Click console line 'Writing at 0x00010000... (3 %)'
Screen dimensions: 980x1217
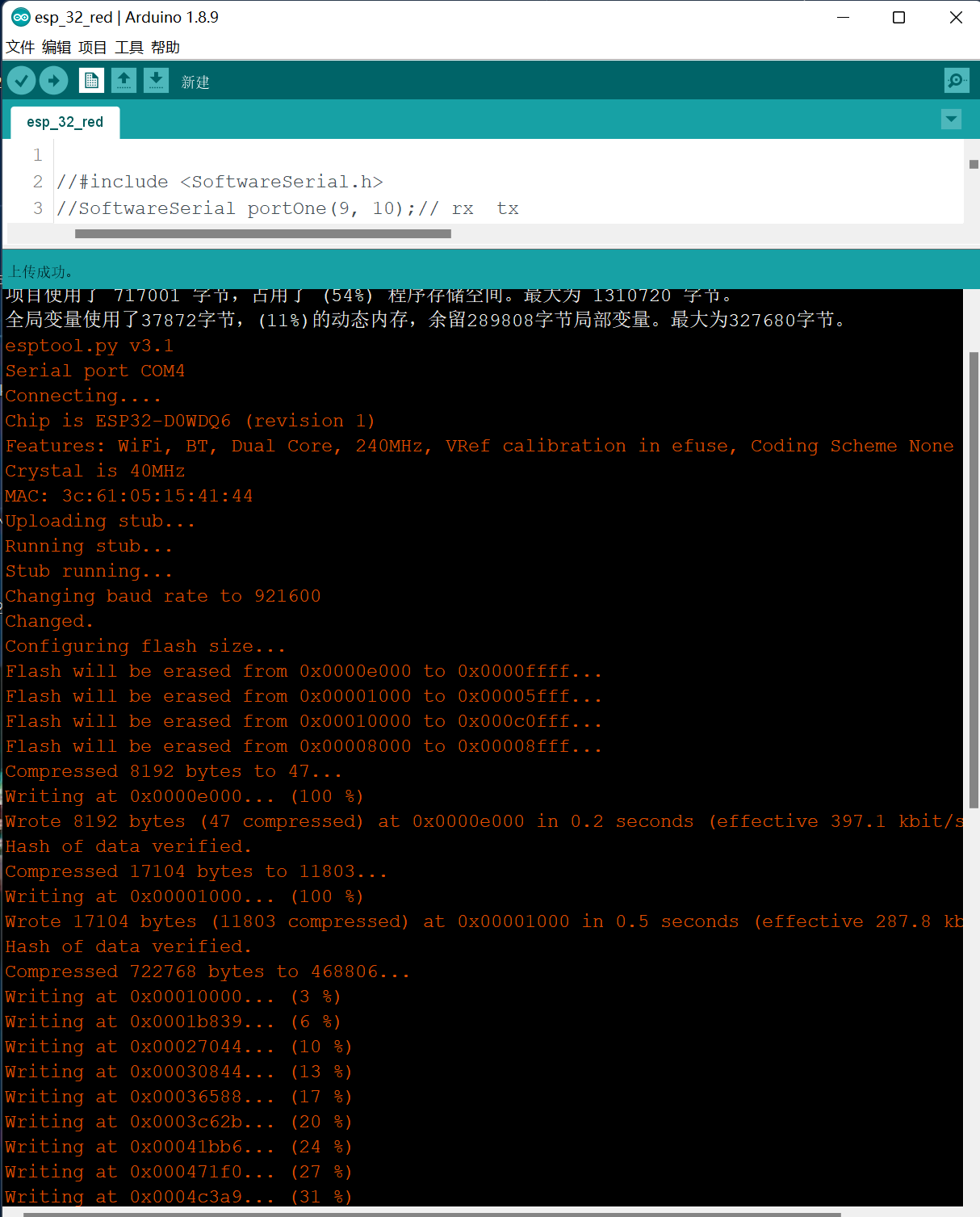pos(173,997)
